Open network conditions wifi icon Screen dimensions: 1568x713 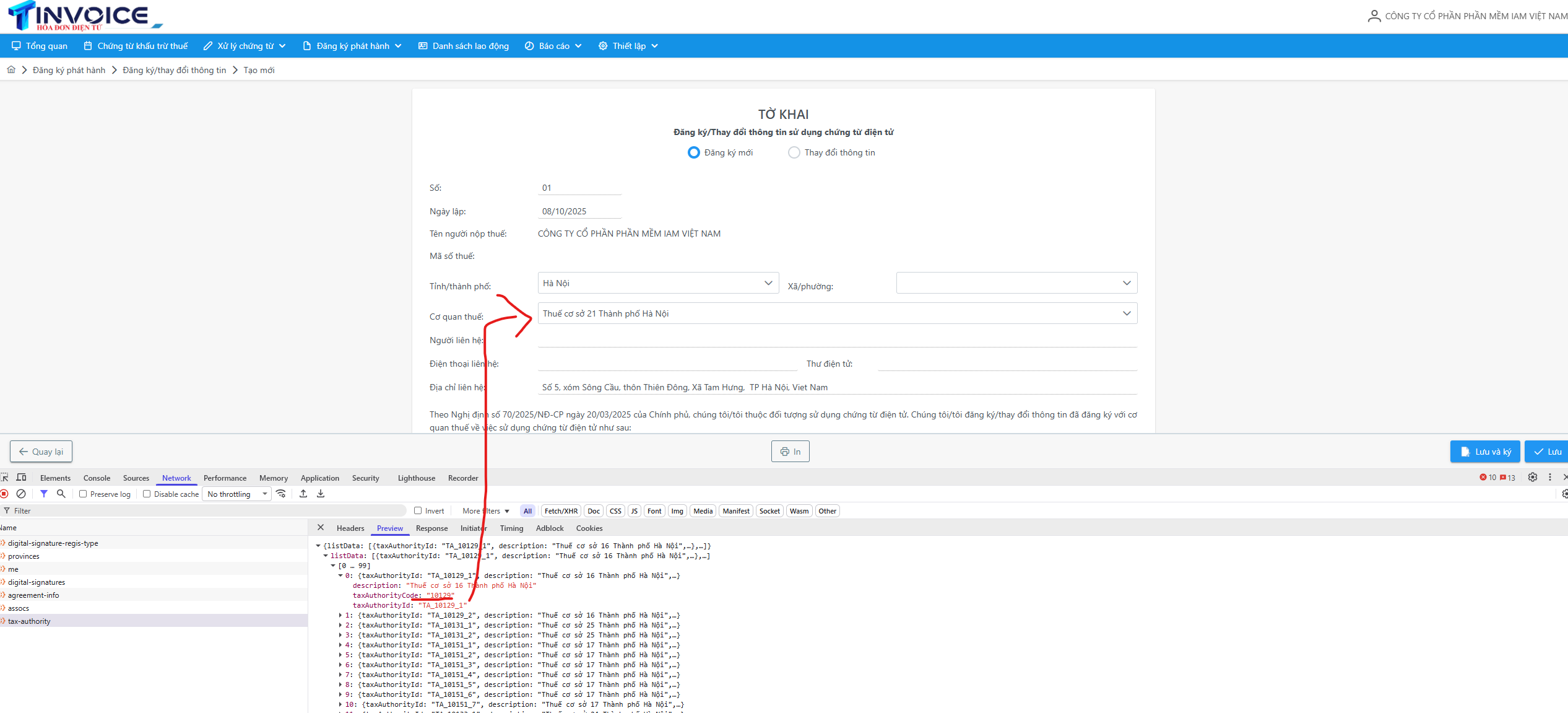tap(281, 494)
